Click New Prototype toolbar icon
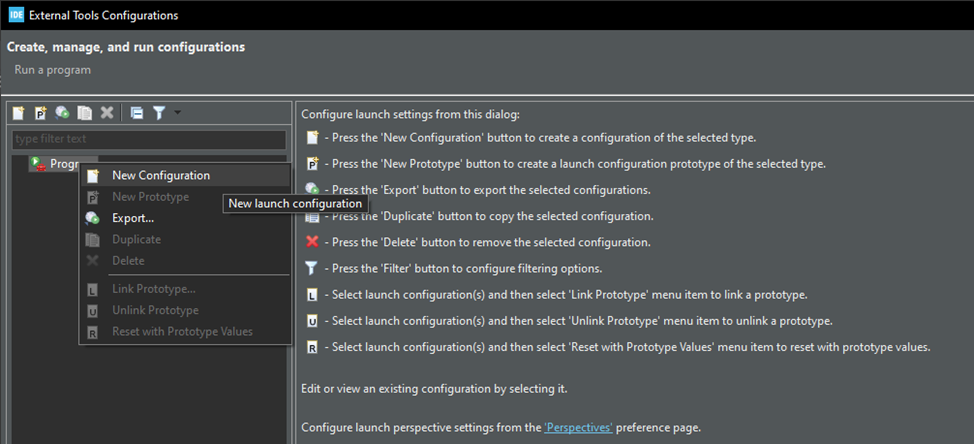Screen dimensions: 974x444 coord(41,113)
